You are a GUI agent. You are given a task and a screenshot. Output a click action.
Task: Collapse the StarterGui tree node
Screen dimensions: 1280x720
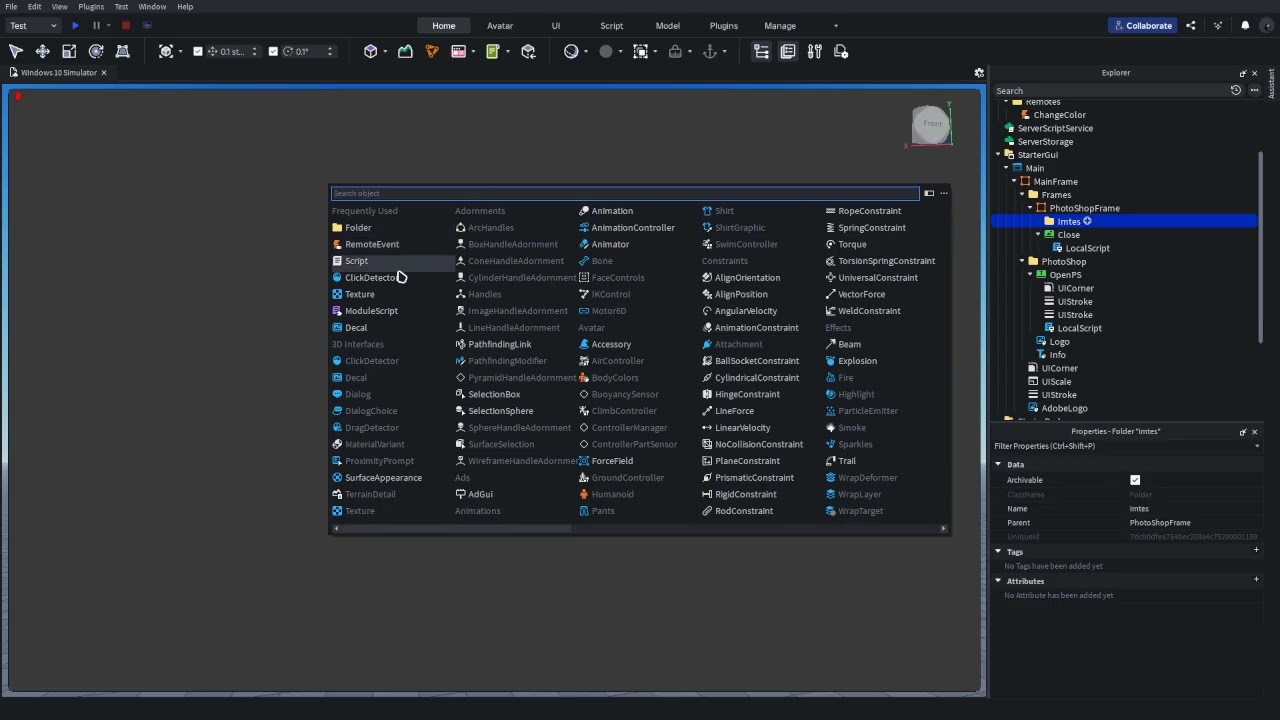(x=998, y=155)
